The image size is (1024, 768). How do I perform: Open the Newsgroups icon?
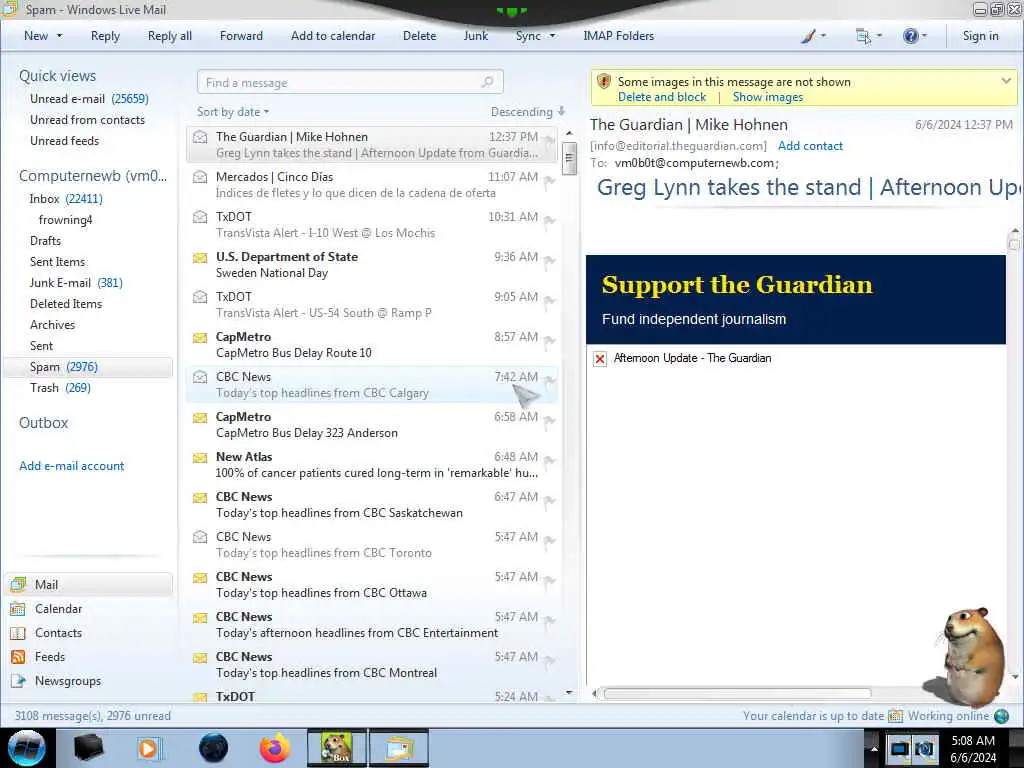point(18,681)
